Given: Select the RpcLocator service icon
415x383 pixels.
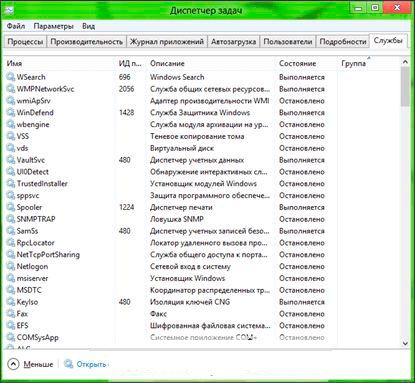Looking at the screenshot, I should [x=11, y=243].
